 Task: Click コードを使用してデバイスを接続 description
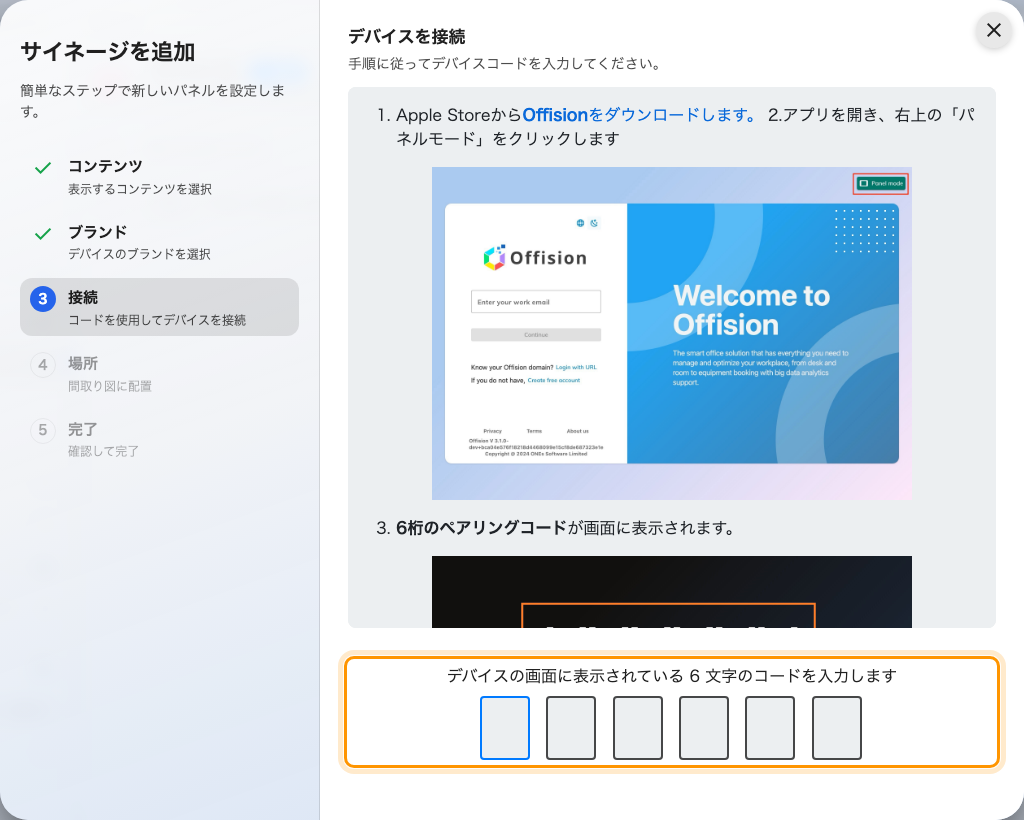click(x=157, y=320)
